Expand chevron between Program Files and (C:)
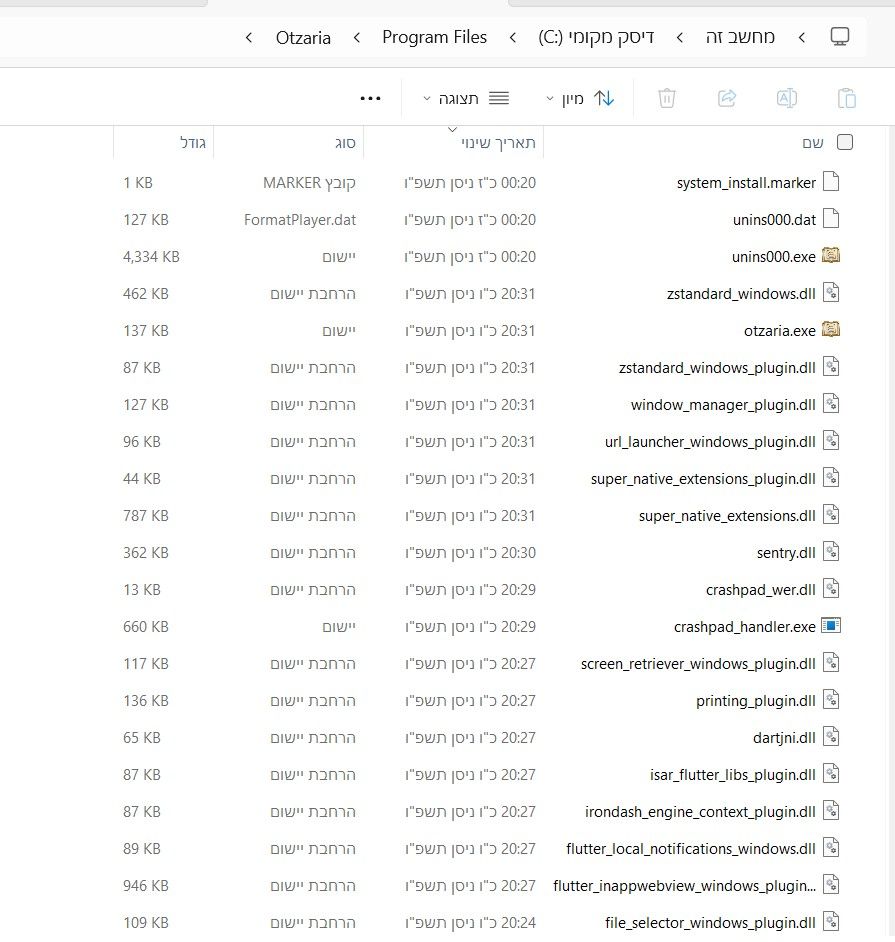This screenshot has width=895, height=942. click(x=512, y=38)
